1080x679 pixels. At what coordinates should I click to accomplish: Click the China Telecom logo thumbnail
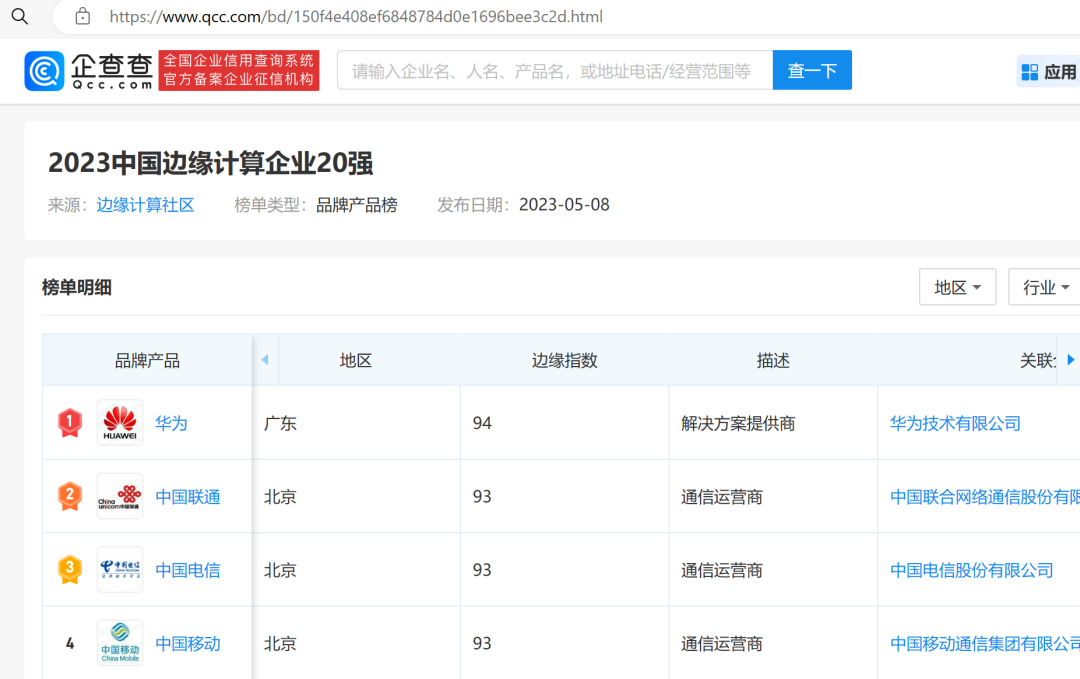coord(120,570)
